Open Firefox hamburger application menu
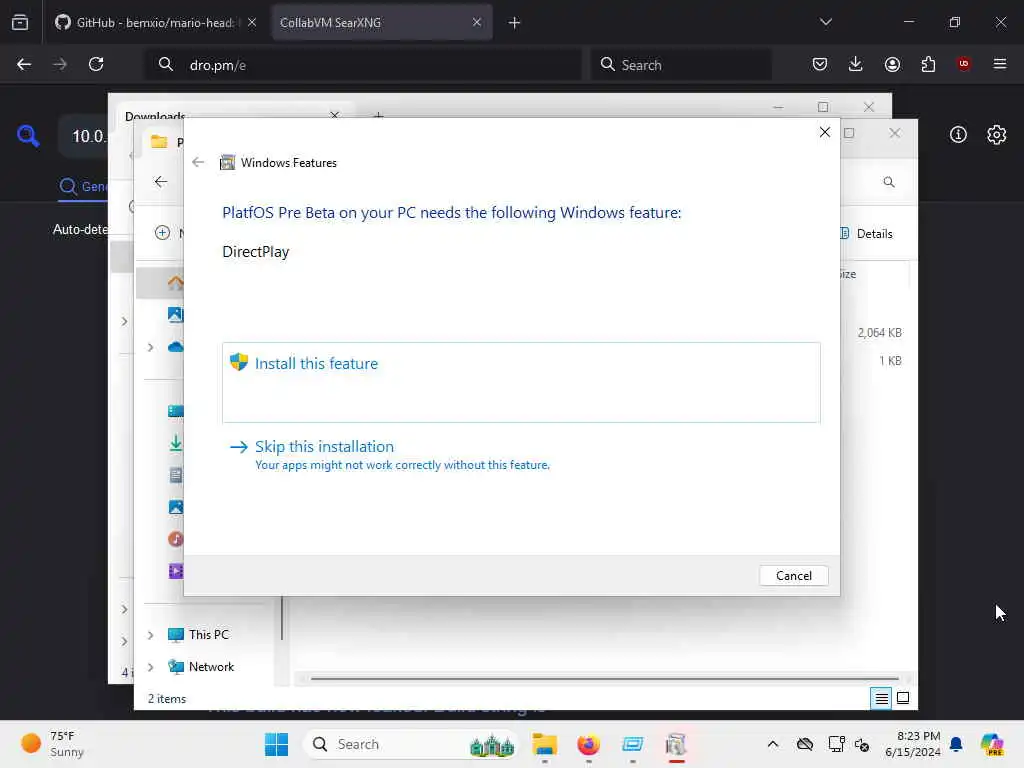The image size is (1024, 768). pyautogui.click(x=1000, y=64)
